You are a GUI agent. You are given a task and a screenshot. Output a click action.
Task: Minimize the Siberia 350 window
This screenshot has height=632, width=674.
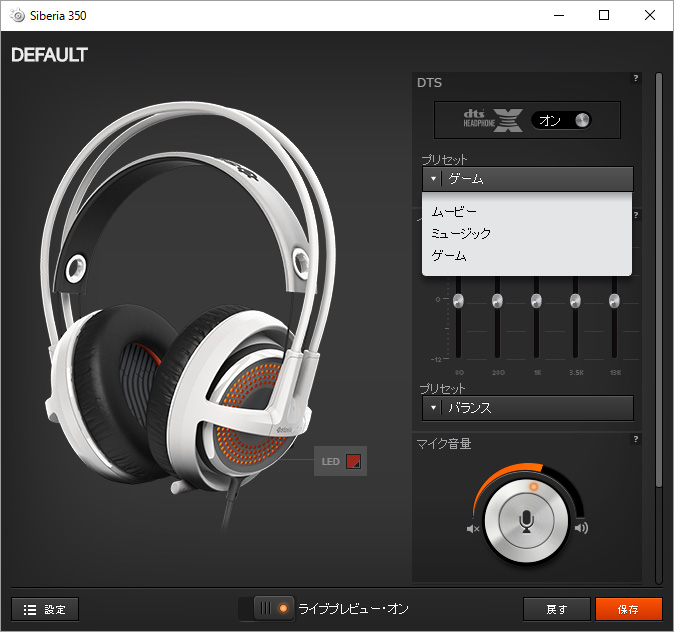point(559,15)
